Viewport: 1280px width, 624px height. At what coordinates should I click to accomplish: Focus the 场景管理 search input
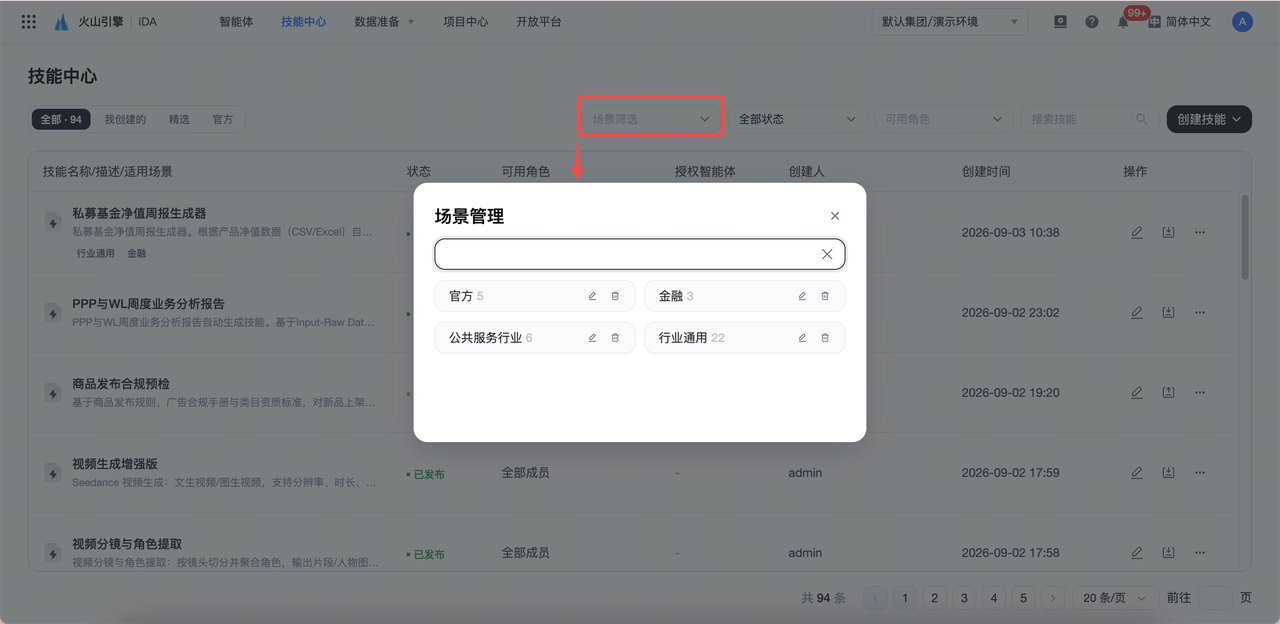(x=640, y=254)
